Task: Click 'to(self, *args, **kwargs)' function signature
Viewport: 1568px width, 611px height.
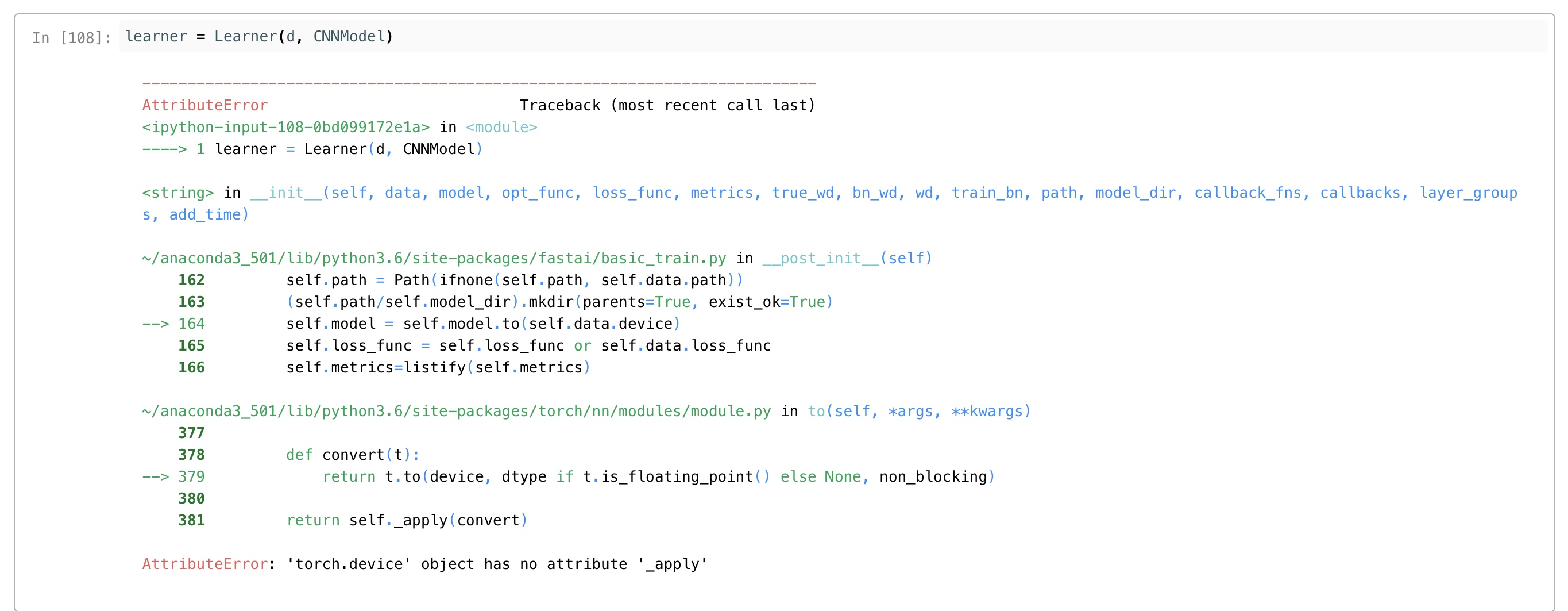Action: tap(919, 411)
